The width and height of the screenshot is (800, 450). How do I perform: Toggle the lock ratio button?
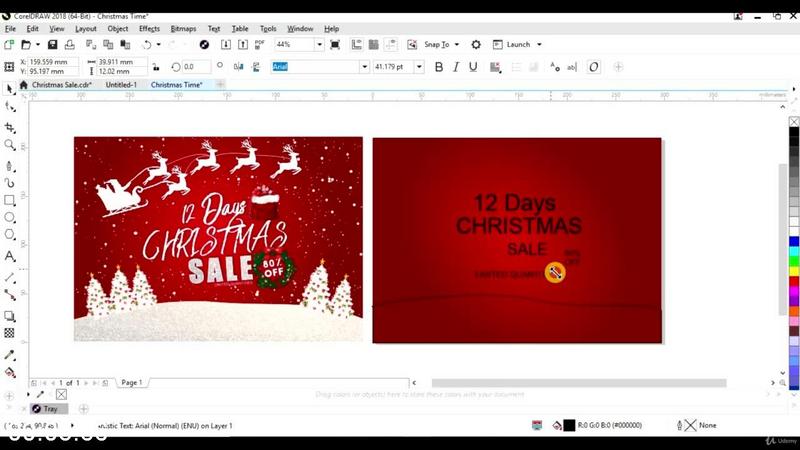click(x=156, y=67)
